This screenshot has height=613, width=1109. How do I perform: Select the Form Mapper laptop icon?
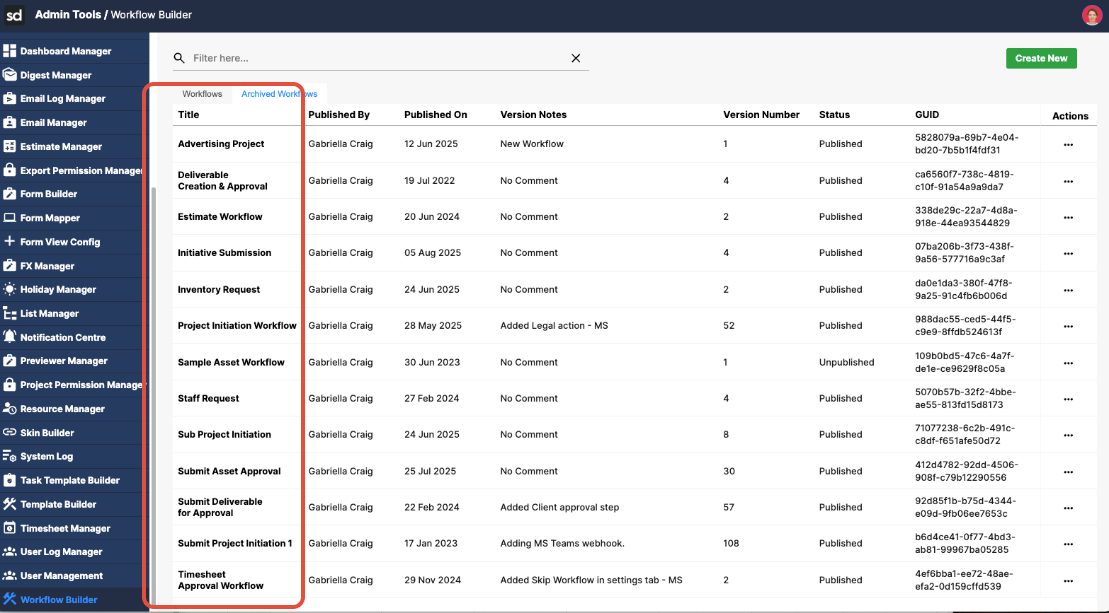9,218
